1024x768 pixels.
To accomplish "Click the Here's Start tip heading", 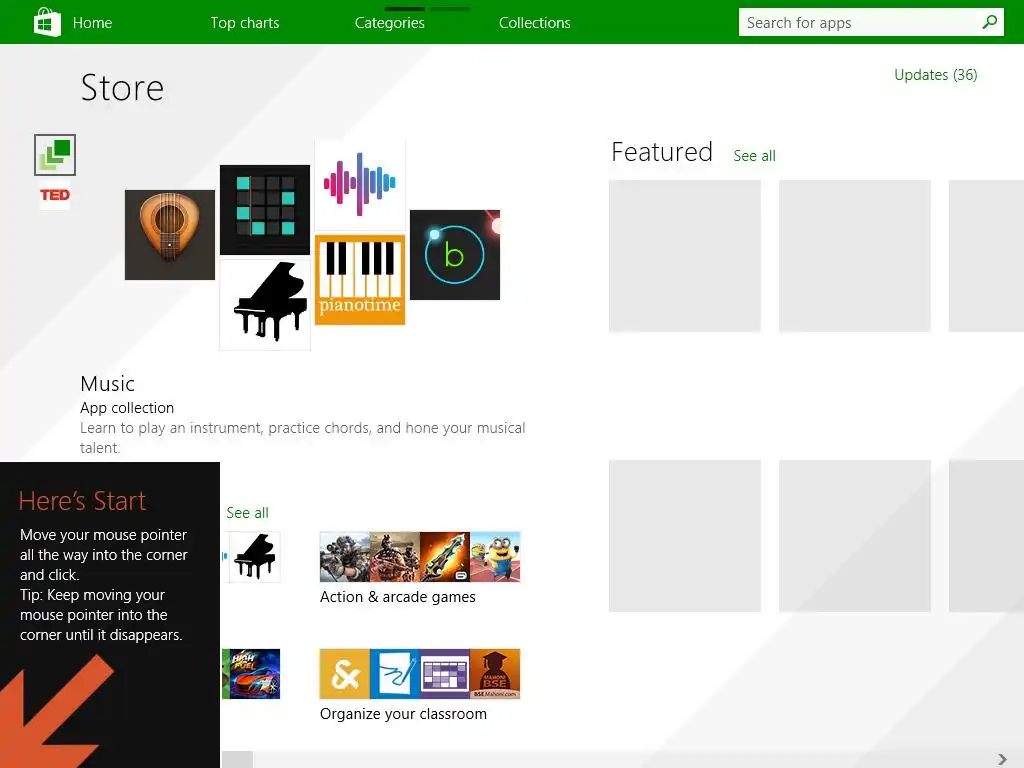I will 82,501.
